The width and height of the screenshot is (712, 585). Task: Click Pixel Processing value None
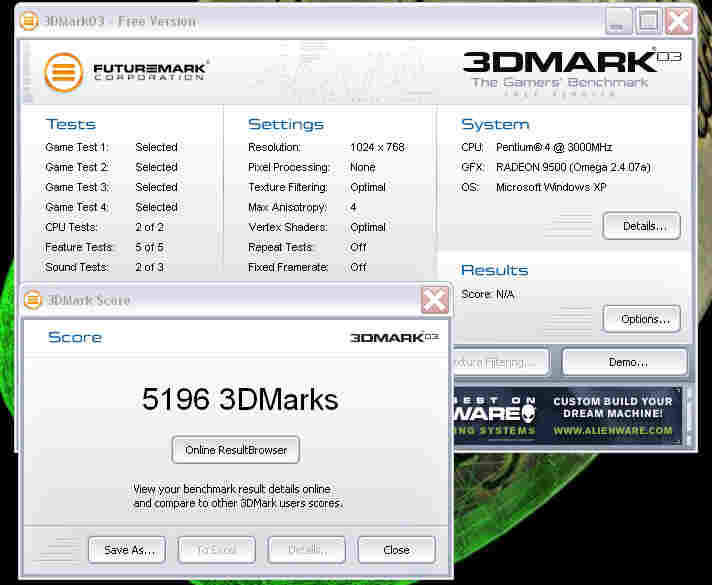(363, 167)
